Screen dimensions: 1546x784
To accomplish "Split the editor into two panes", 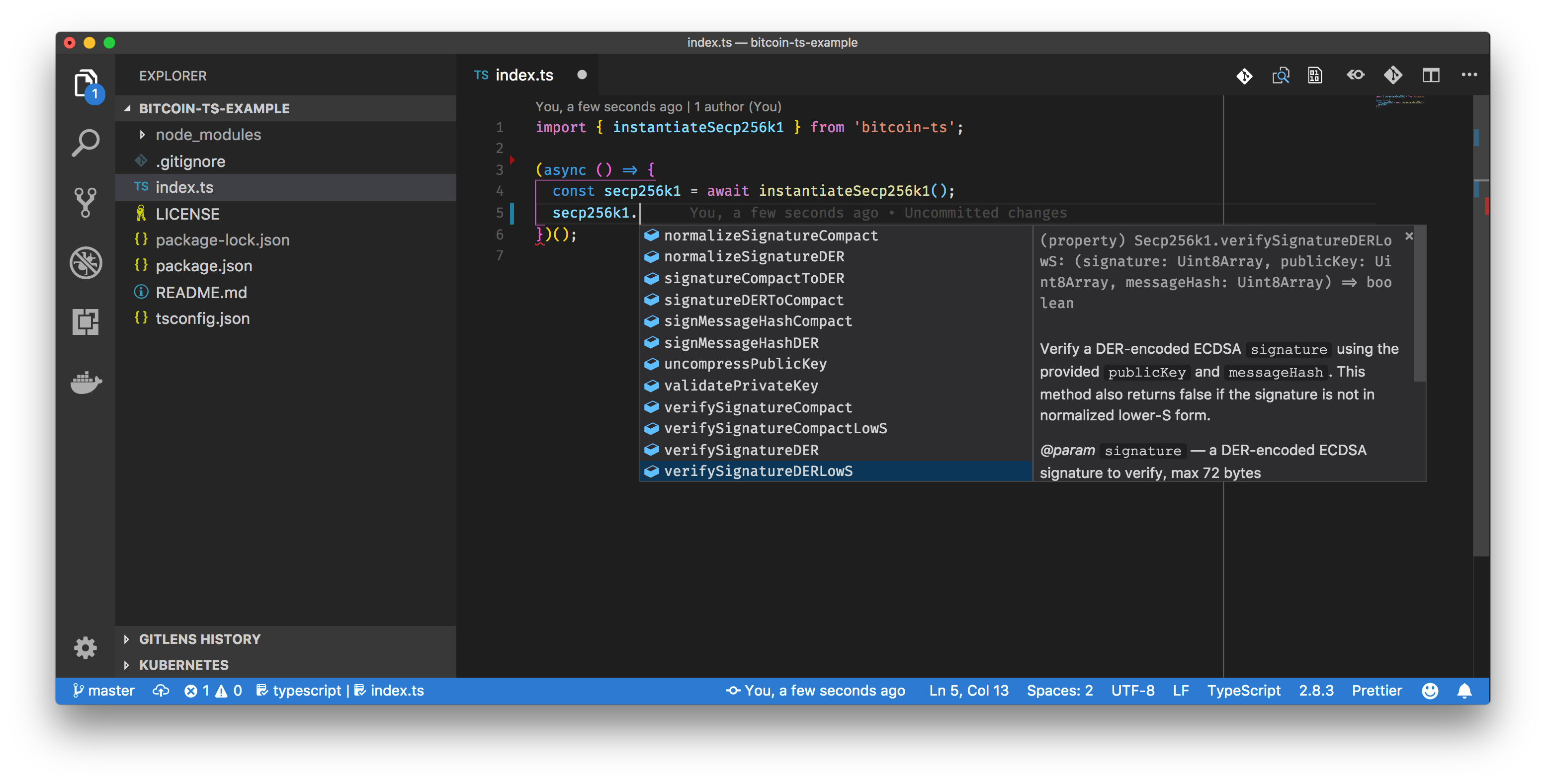I will 1431,76.
